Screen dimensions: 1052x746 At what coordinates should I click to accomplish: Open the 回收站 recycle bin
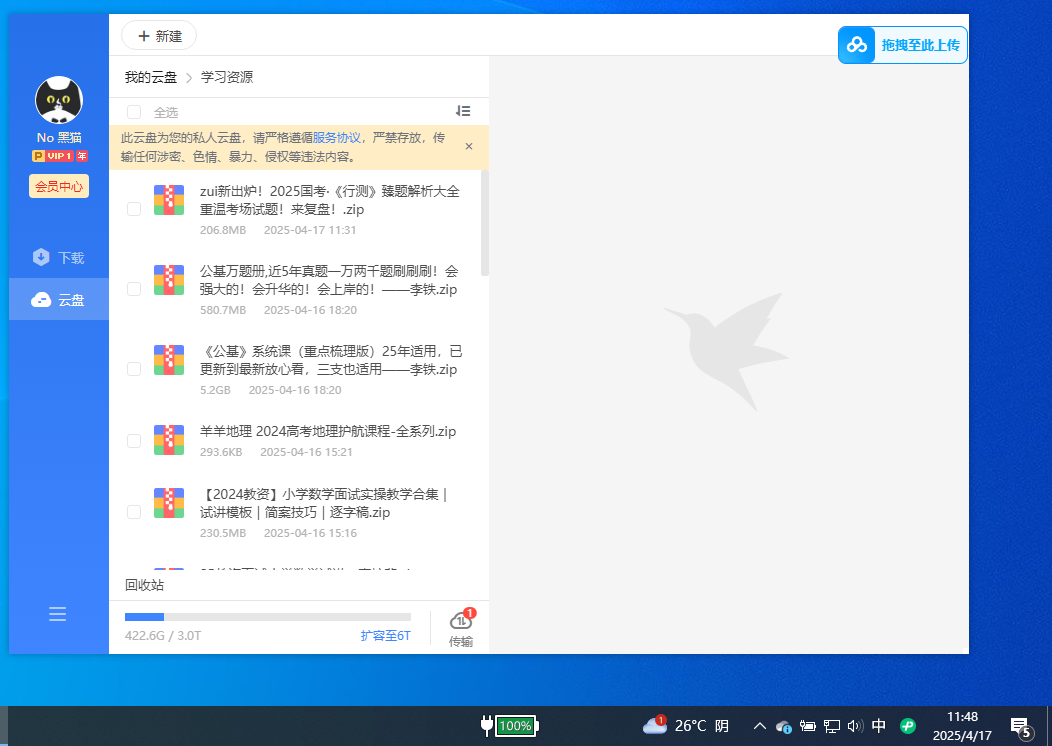pos(144,585)
